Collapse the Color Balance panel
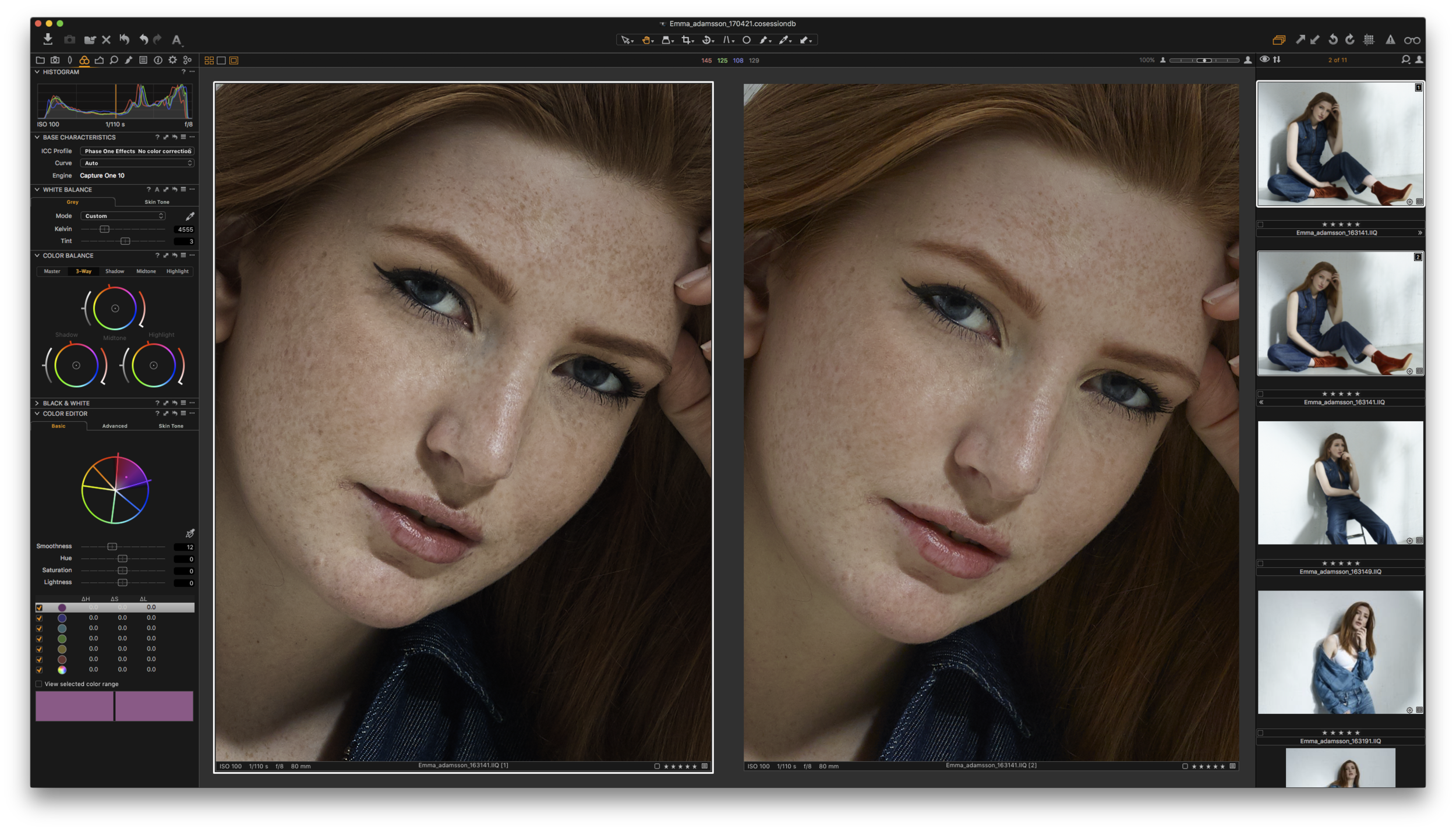1456x831 pixels. coord(37,256)
